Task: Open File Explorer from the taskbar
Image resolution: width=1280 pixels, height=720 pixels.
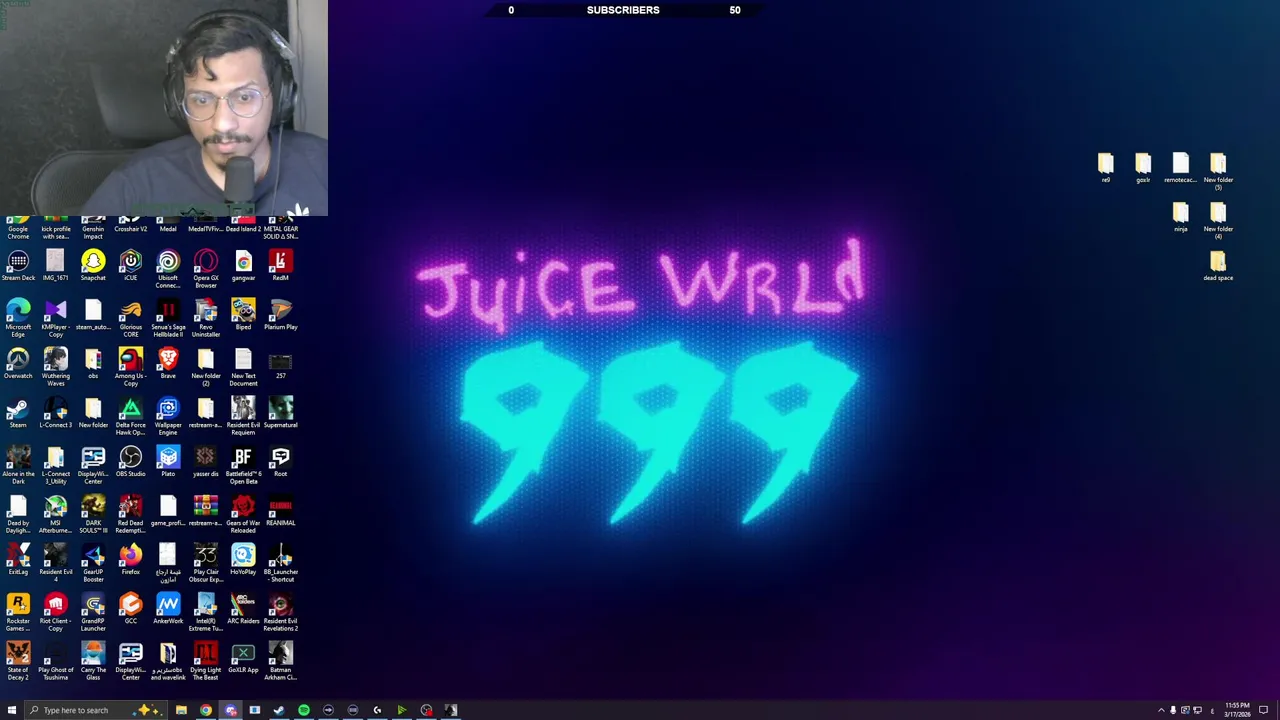Action: coord(181,710)
